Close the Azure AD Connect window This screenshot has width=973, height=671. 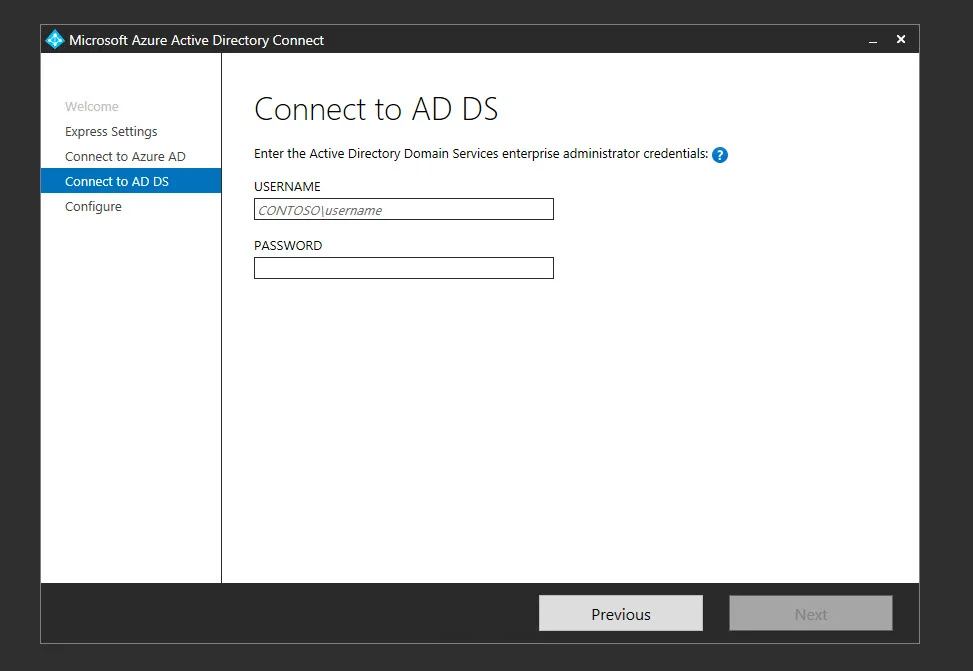(x=901, y=40)
